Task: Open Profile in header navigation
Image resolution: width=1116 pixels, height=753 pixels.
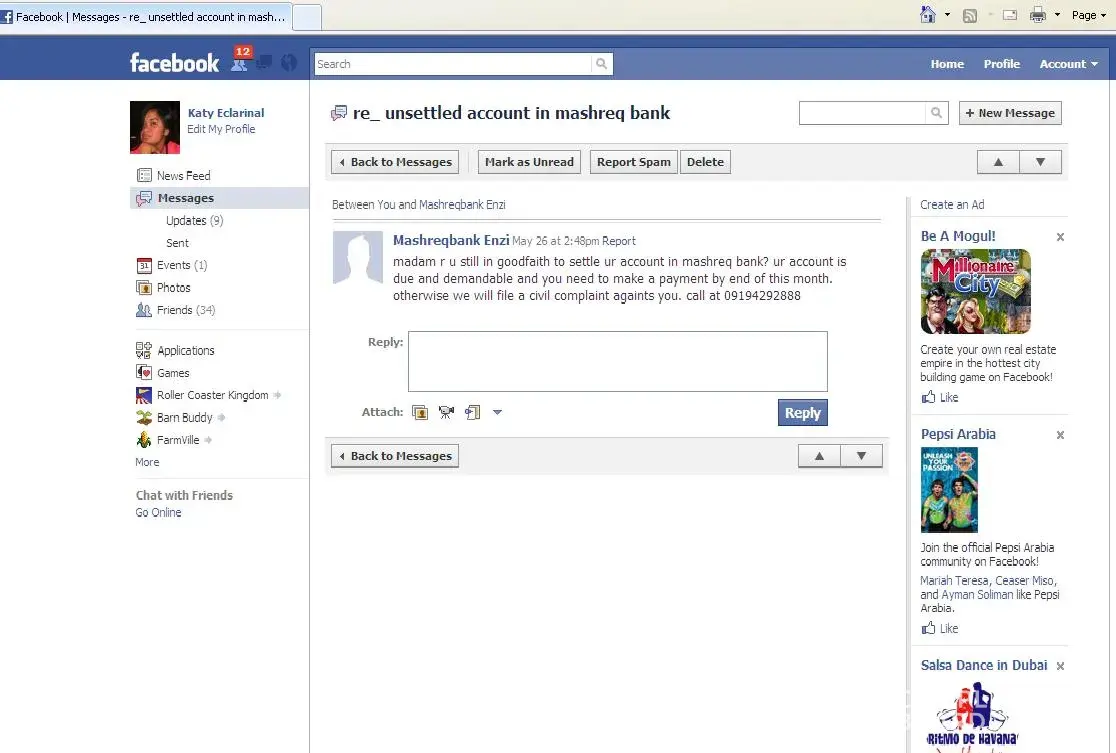Action: pos(1001,64)
